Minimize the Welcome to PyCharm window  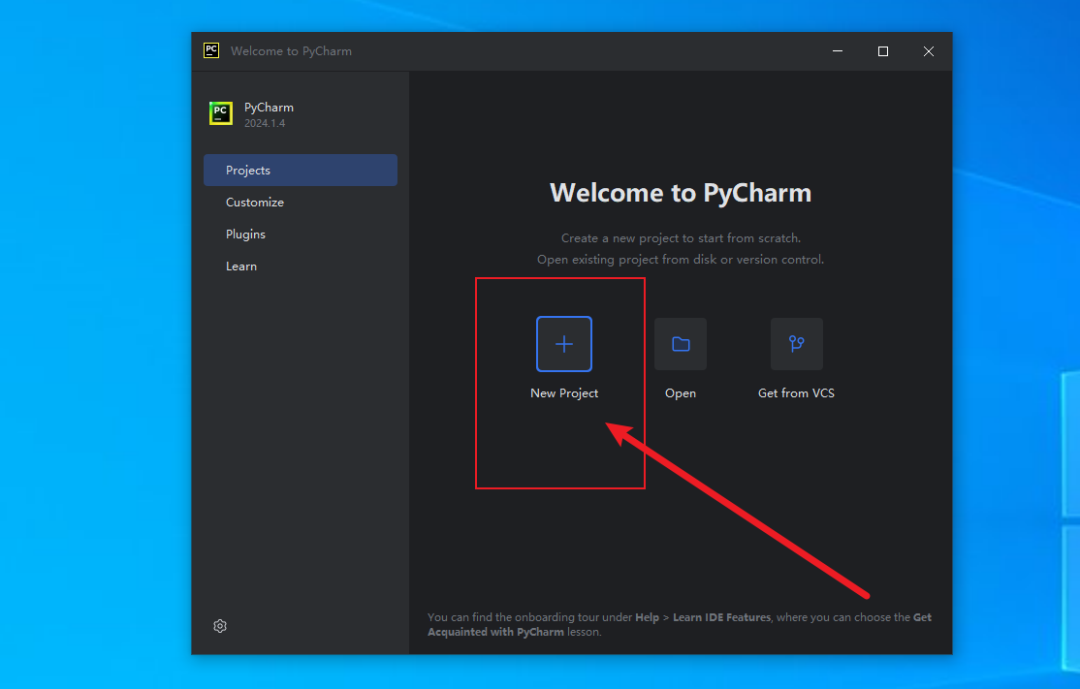tap(838, 51)
